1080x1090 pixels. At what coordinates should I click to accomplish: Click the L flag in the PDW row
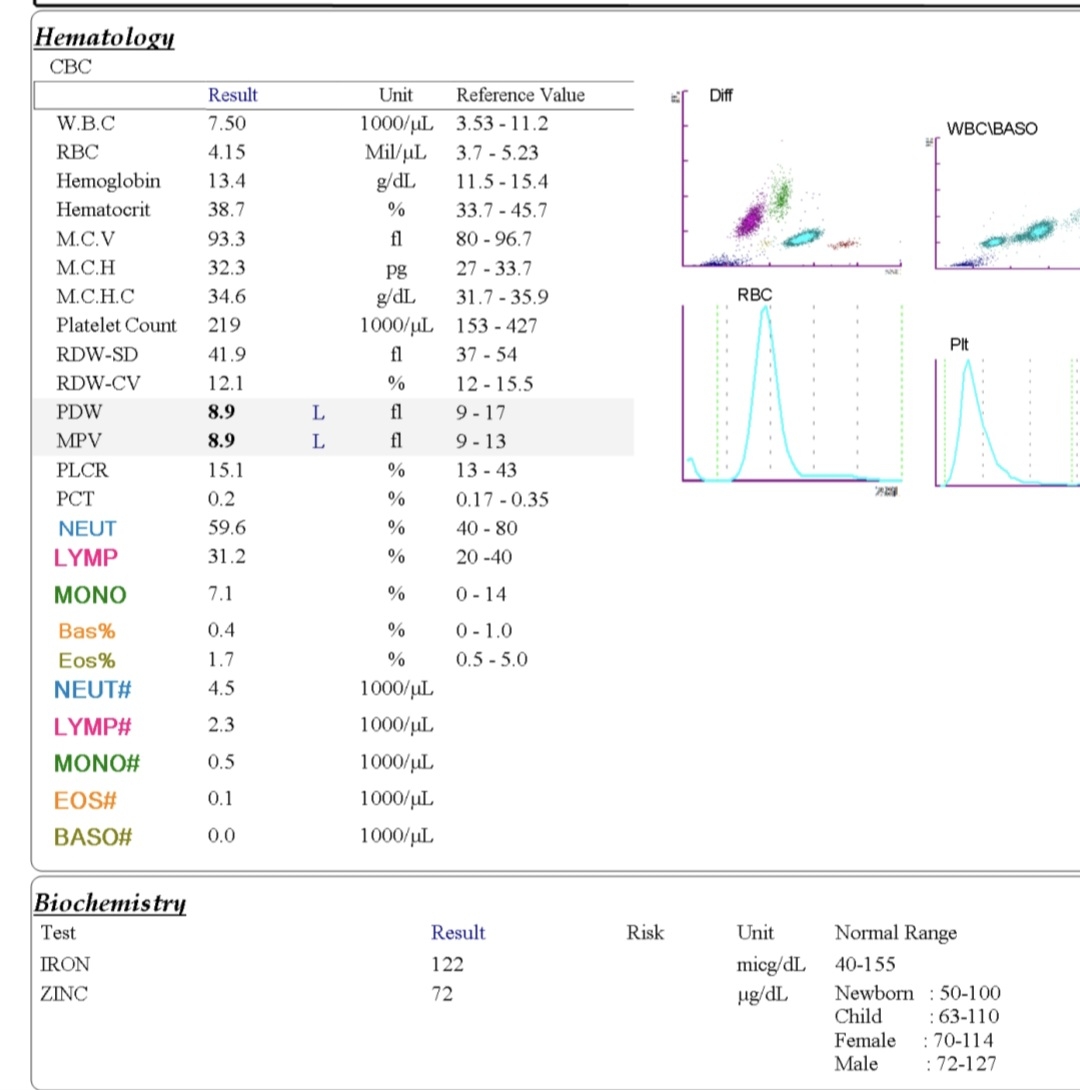(x=318, y=412)
